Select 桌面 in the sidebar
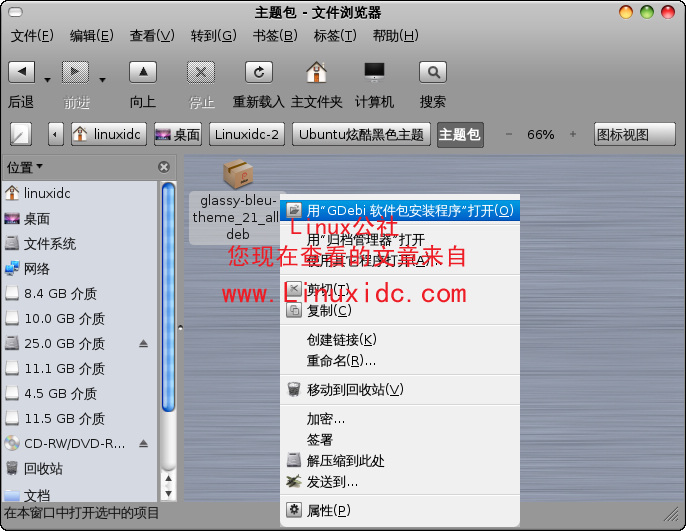 pos(80,218)
